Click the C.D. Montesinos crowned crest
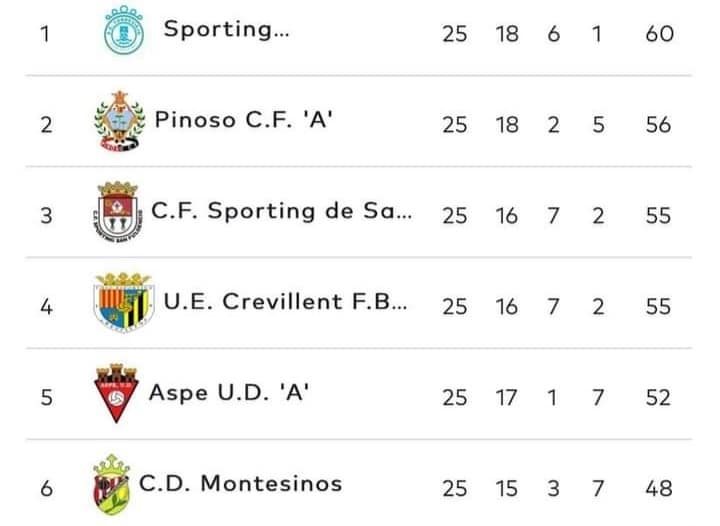Screen dimensions: 720x526 112,484
